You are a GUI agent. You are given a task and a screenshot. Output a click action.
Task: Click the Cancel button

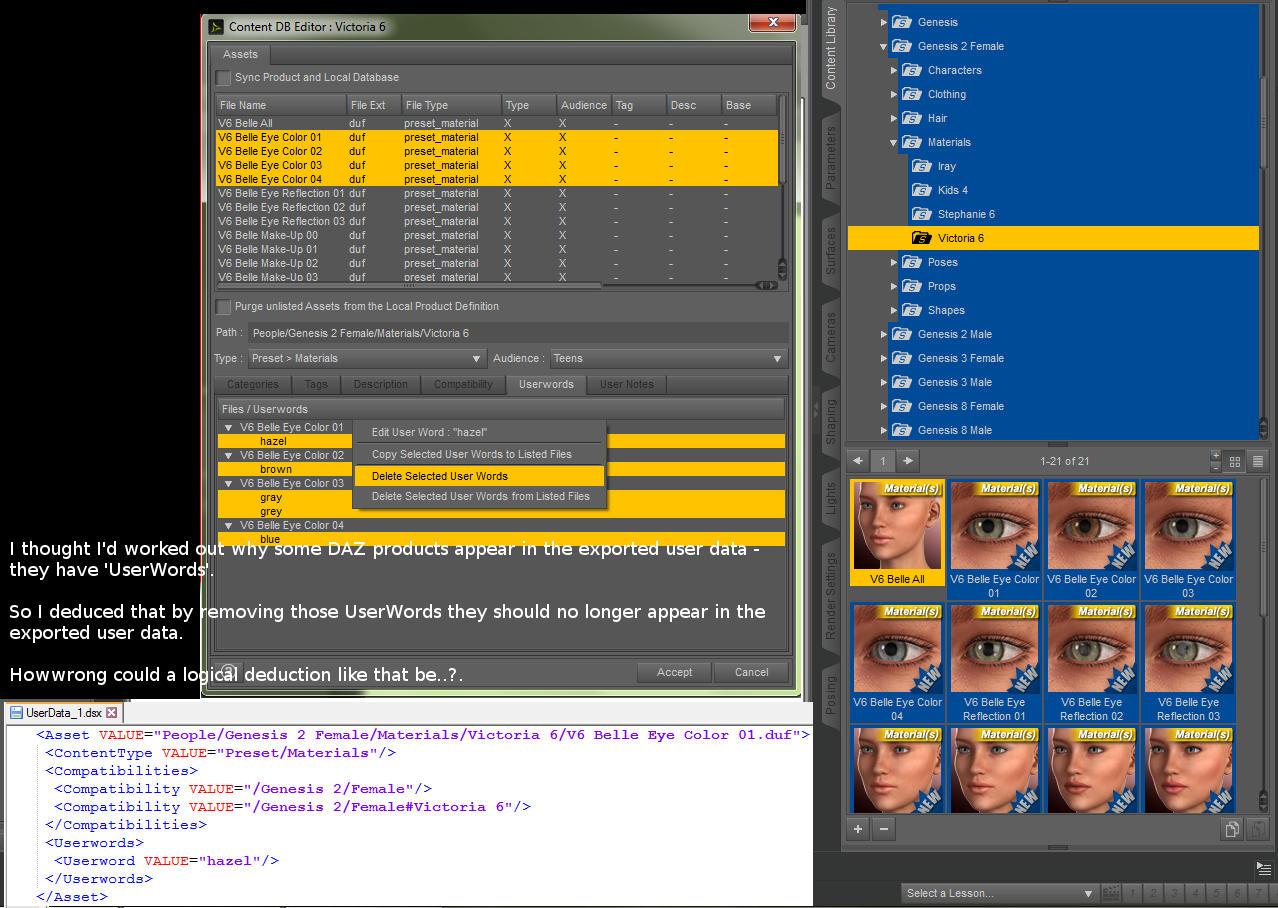751,672
